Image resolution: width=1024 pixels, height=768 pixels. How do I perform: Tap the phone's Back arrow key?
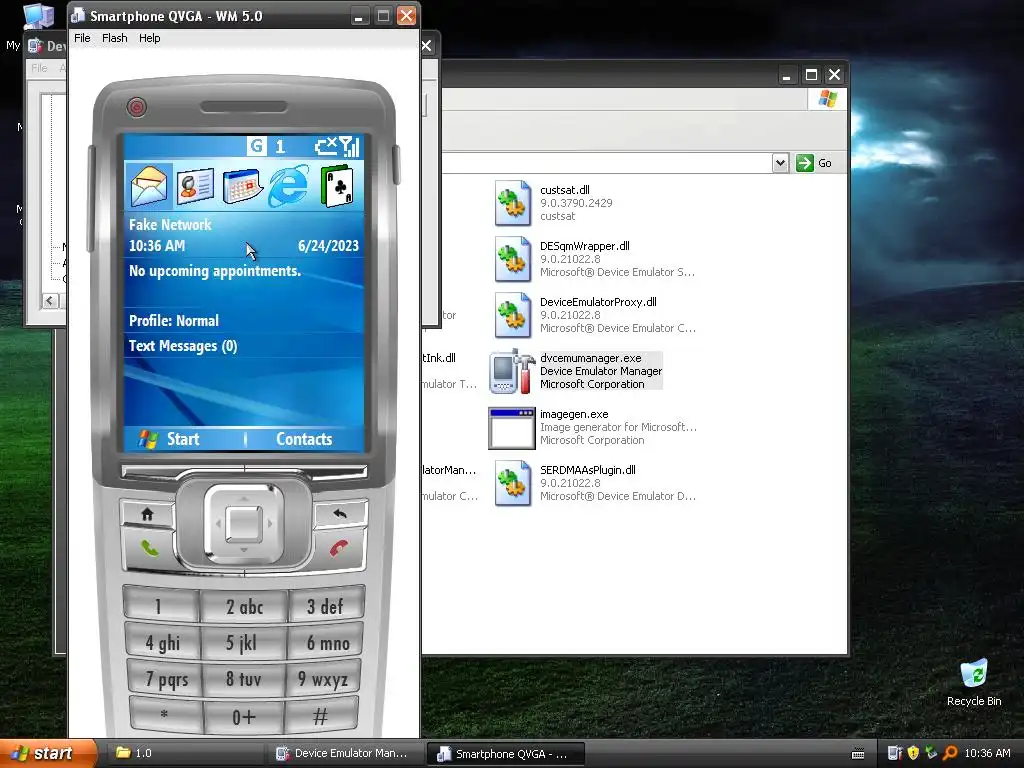[x=340, y=513]
